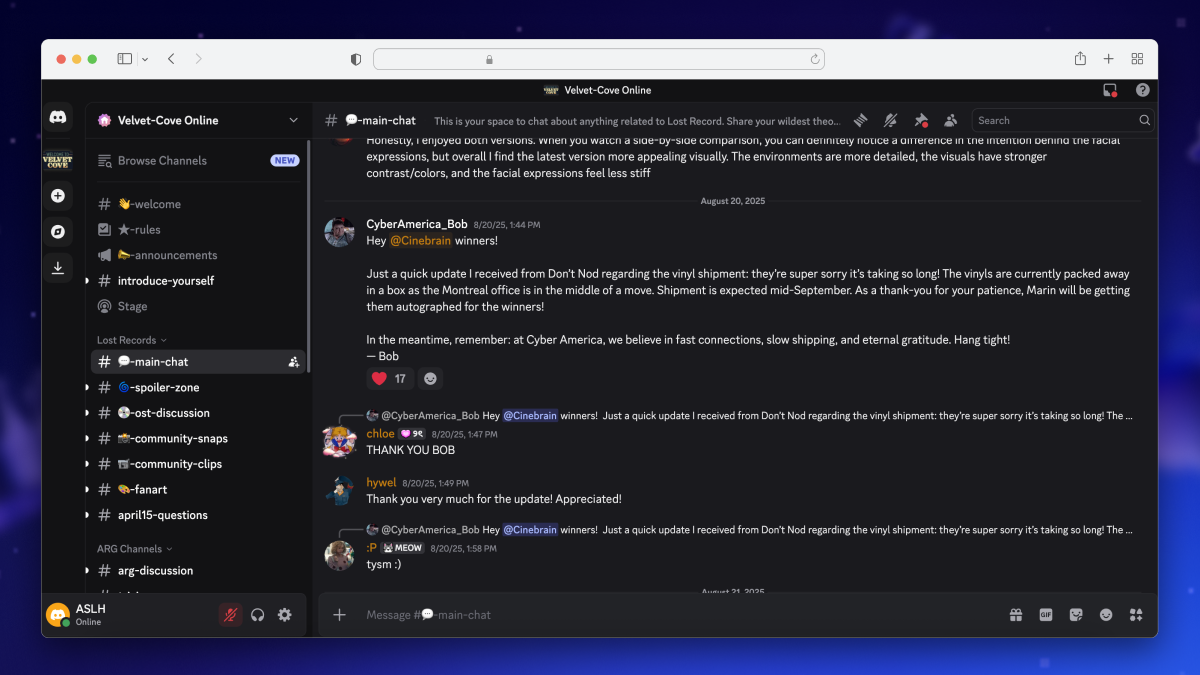Open april15-questions channel

click(198, 515)
